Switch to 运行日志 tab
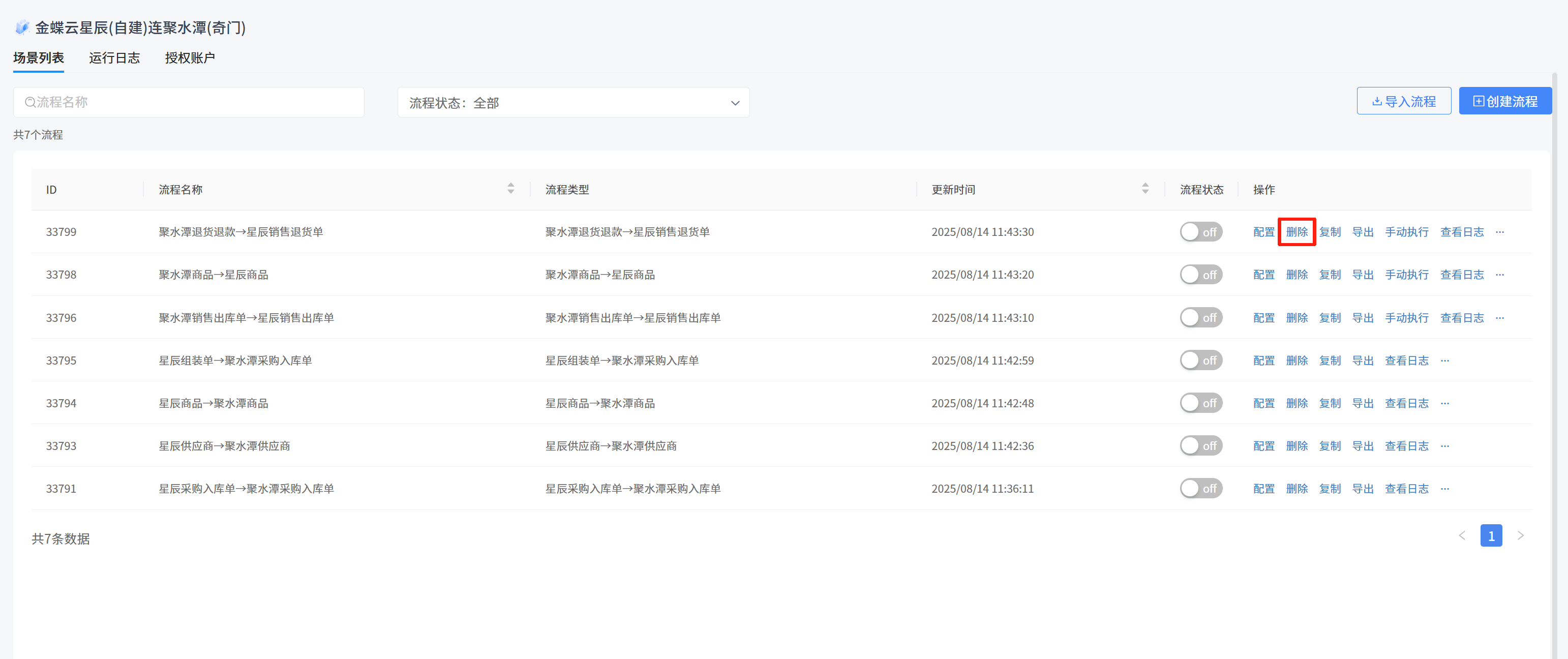The height and width of the screenshot is (659, 1568). click(x=114, y=58)
